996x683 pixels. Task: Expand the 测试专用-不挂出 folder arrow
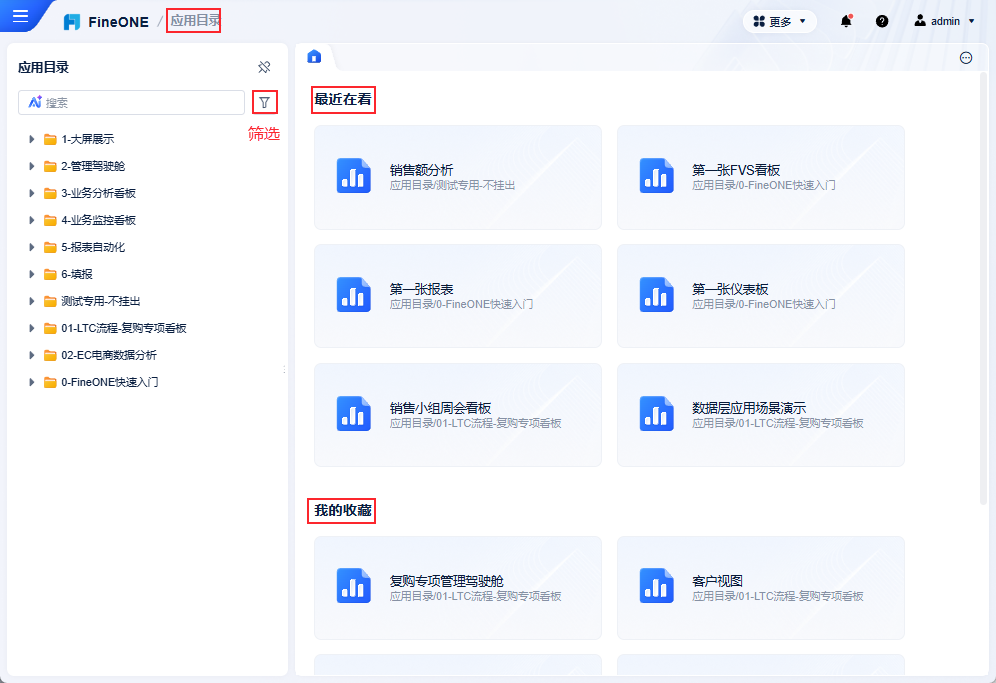point(31,301)
